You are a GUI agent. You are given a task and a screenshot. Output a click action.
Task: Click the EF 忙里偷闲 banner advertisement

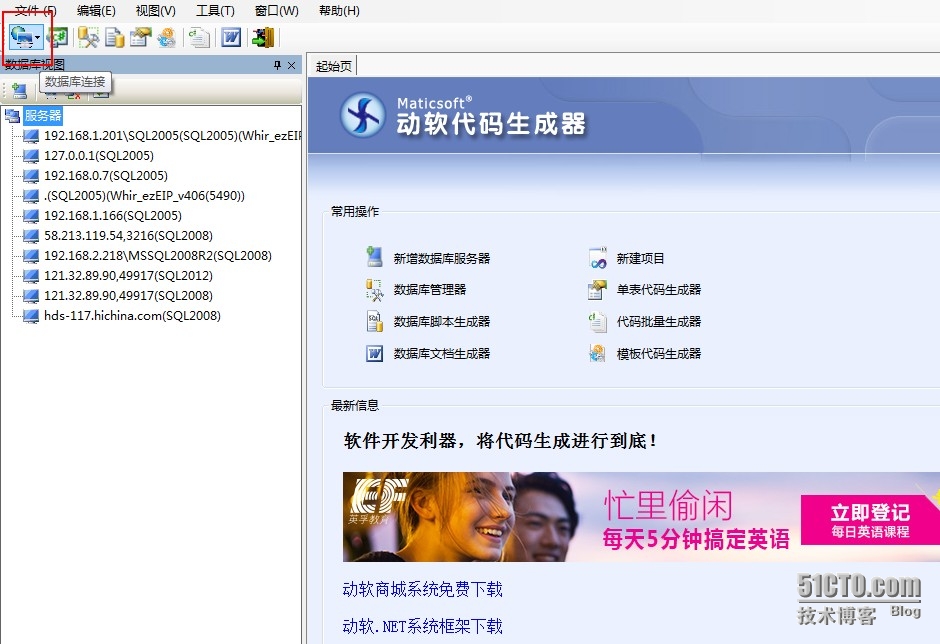(x=641, y=517)
